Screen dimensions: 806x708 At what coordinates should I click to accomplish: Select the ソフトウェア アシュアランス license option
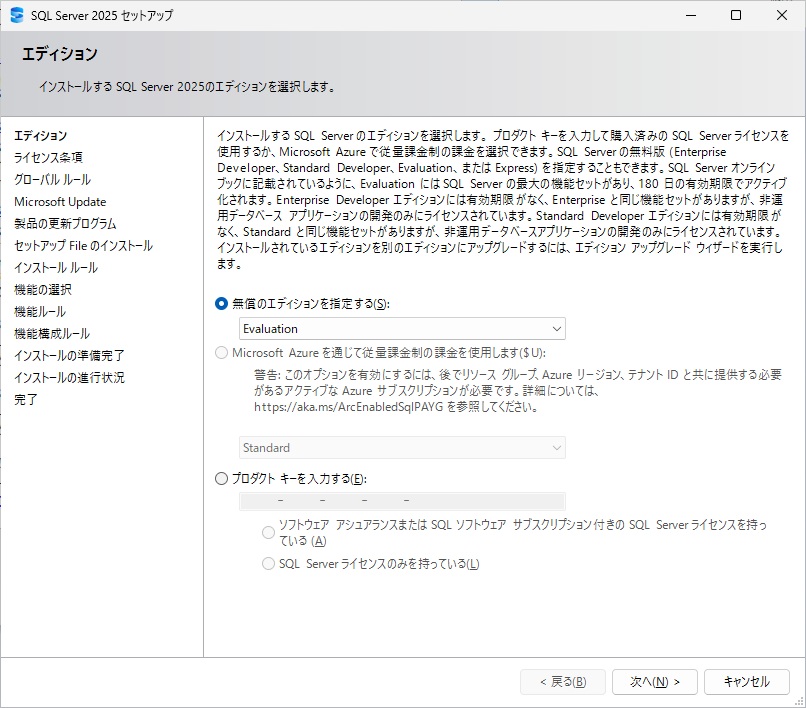click(268, 532)
